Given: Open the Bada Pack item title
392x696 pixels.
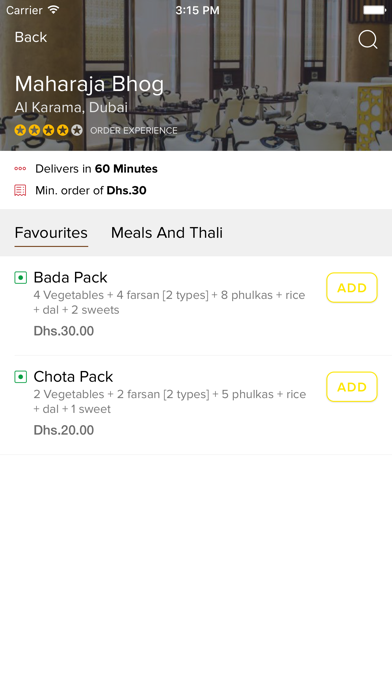Looking at the screenshot, I should (71, 277).
